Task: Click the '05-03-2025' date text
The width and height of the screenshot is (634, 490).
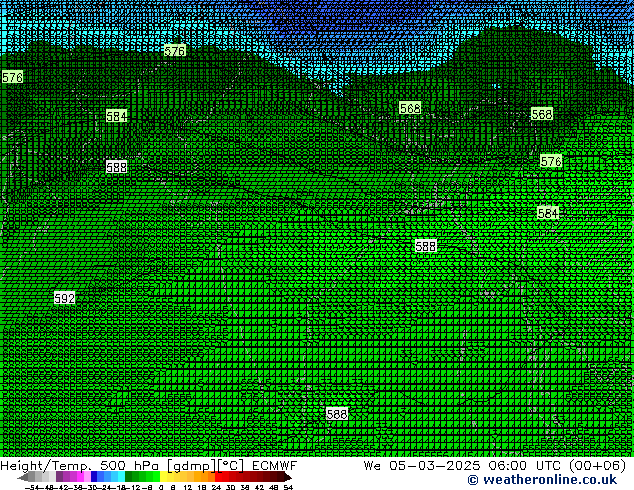Action: click(435, 466)
